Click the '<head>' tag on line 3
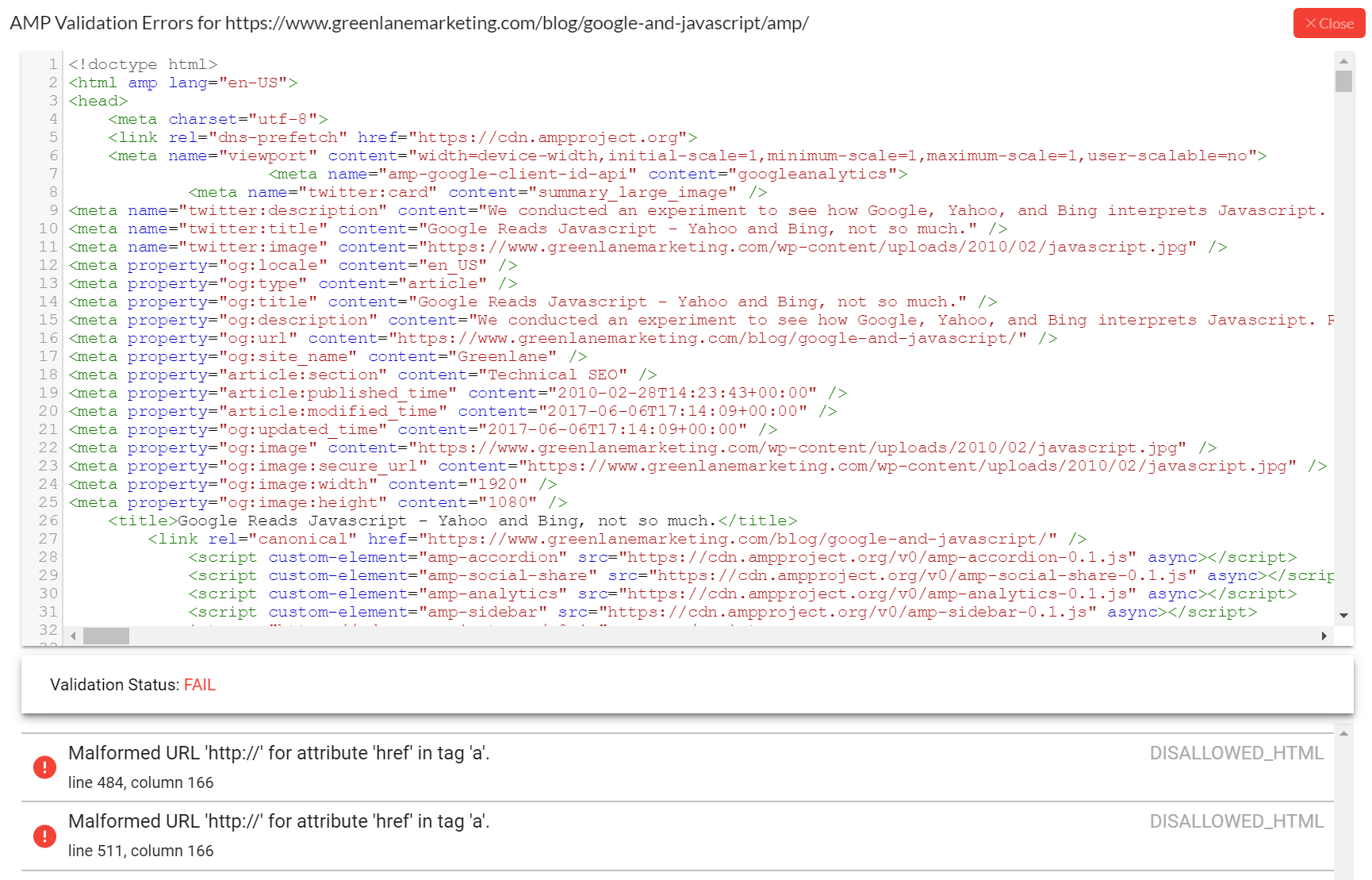The image size is (1372, 880). point(98,101)
